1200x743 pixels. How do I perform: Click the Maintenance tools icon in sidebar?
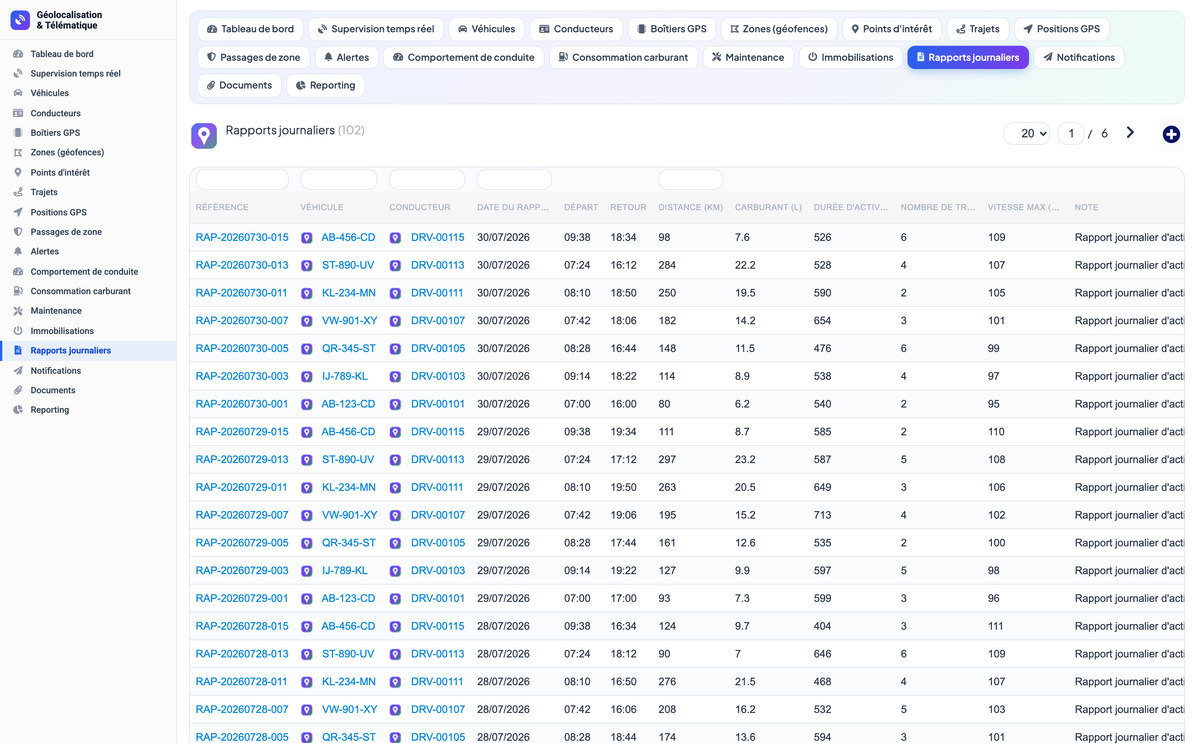pos(18,311)
